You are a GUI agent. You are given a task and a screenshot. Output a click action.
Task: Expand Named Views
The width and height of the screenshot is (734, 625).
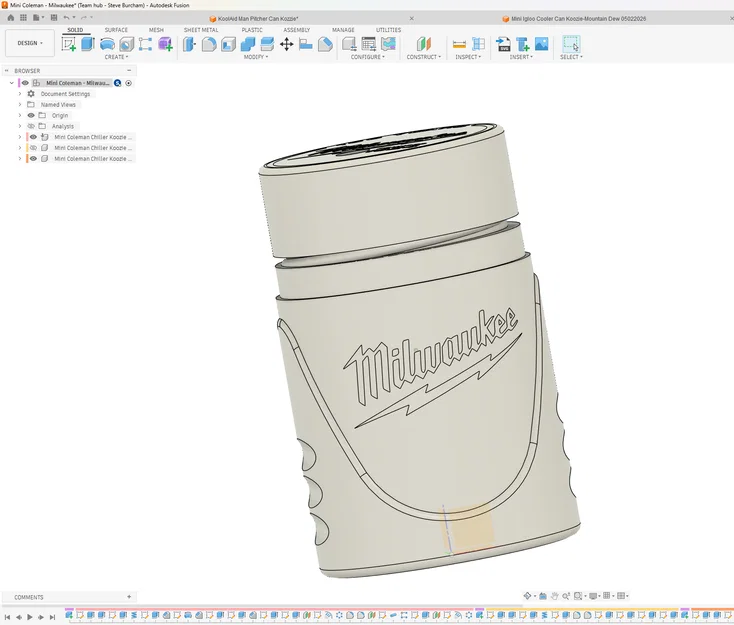[20, 104]
